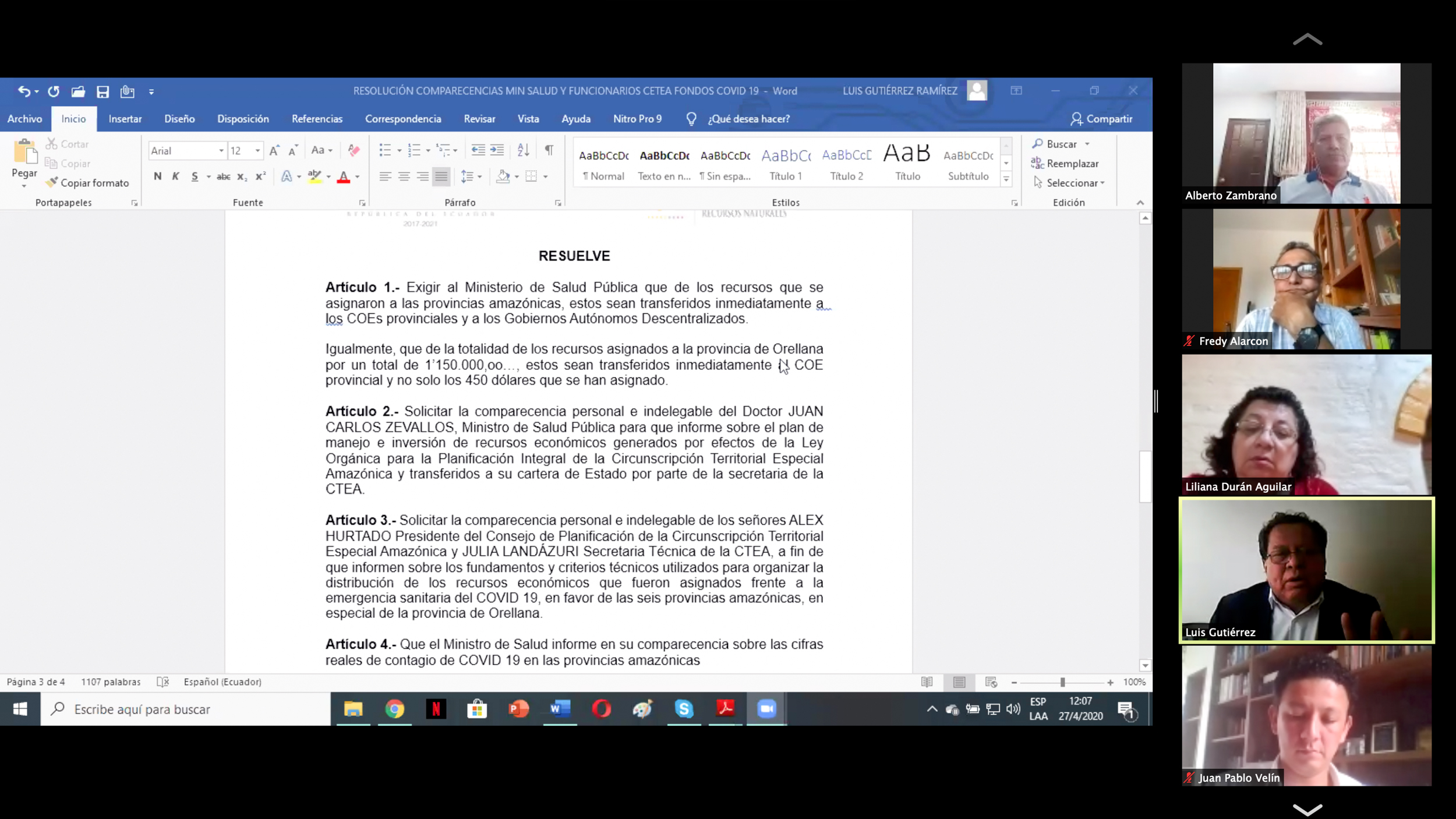Click the Decrease indent icon

pyautogui.click(x=478, y=150)
